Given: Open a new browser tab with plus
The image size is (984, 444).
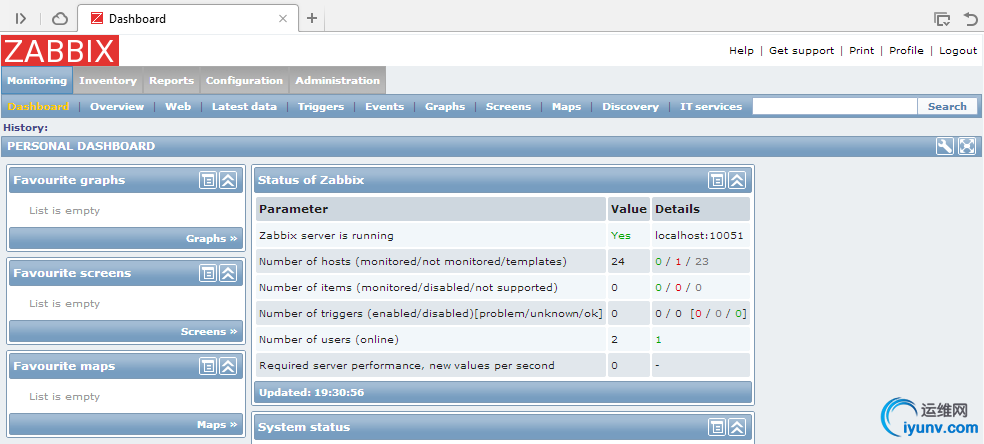Looking at the screenshot, I should [x=312, y=18].
